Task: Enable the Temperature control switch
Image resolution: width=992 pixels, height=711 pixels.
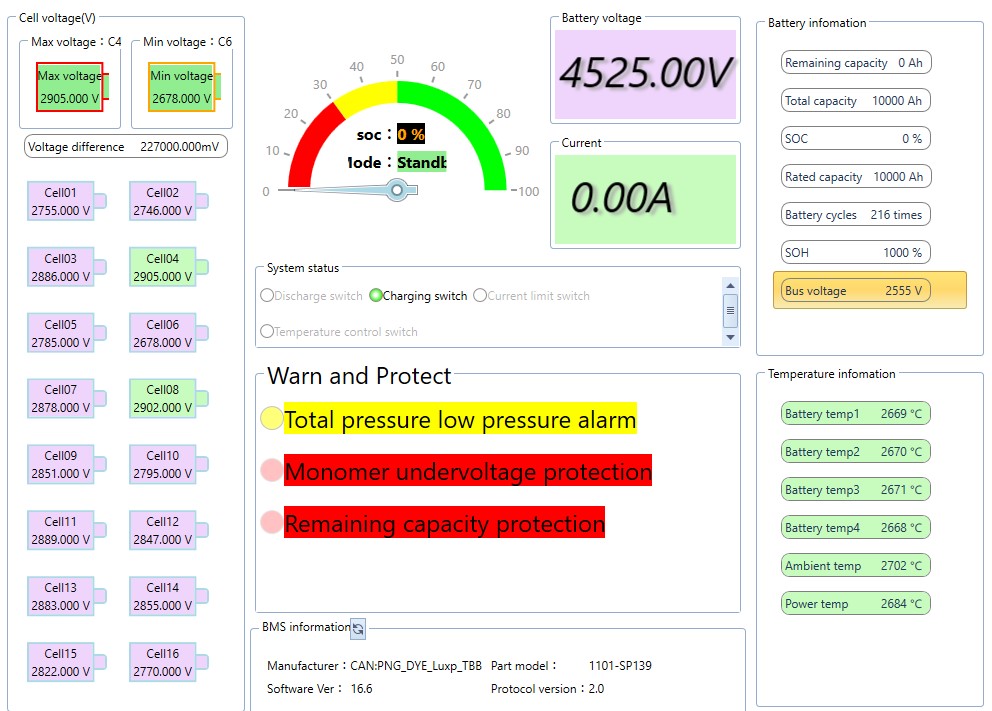Action: click(267, 332)
